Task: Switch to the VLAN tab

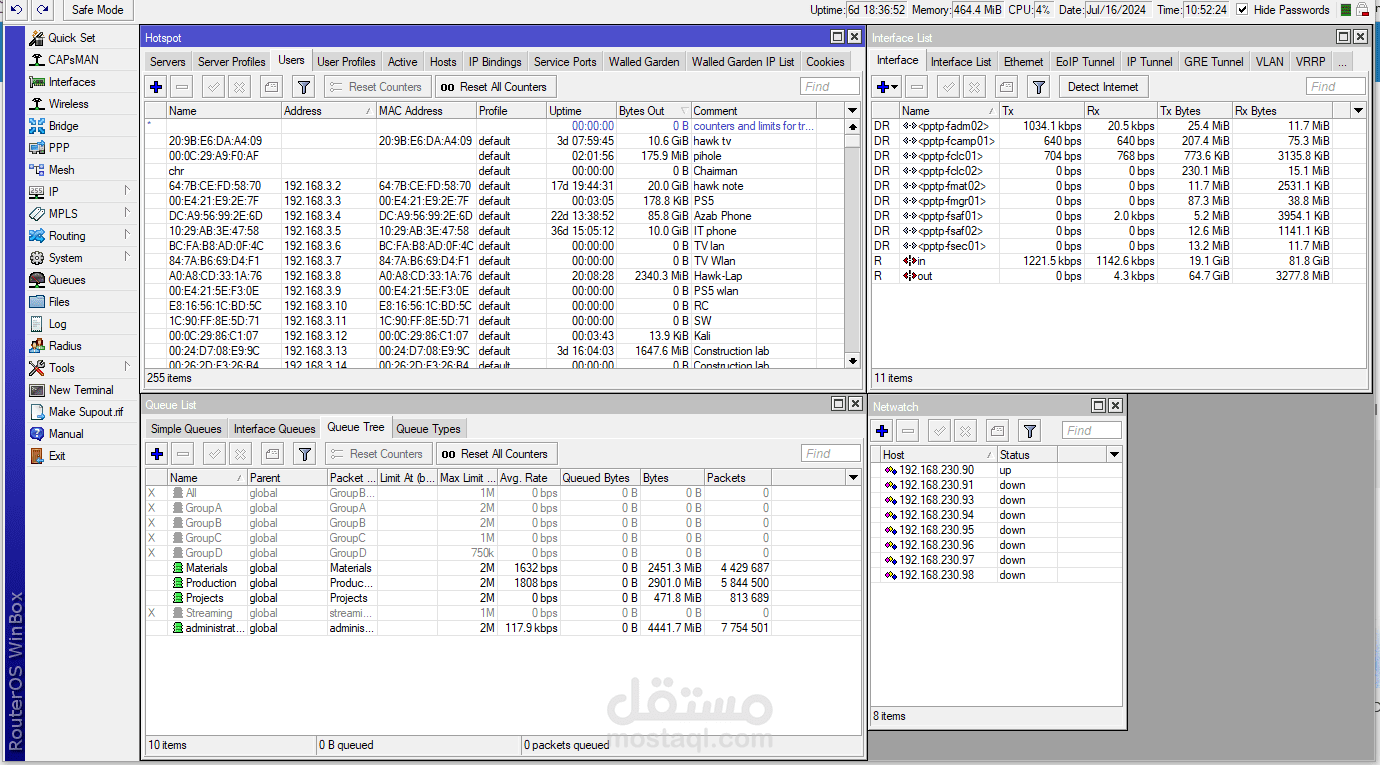Action: [1270, 61]
